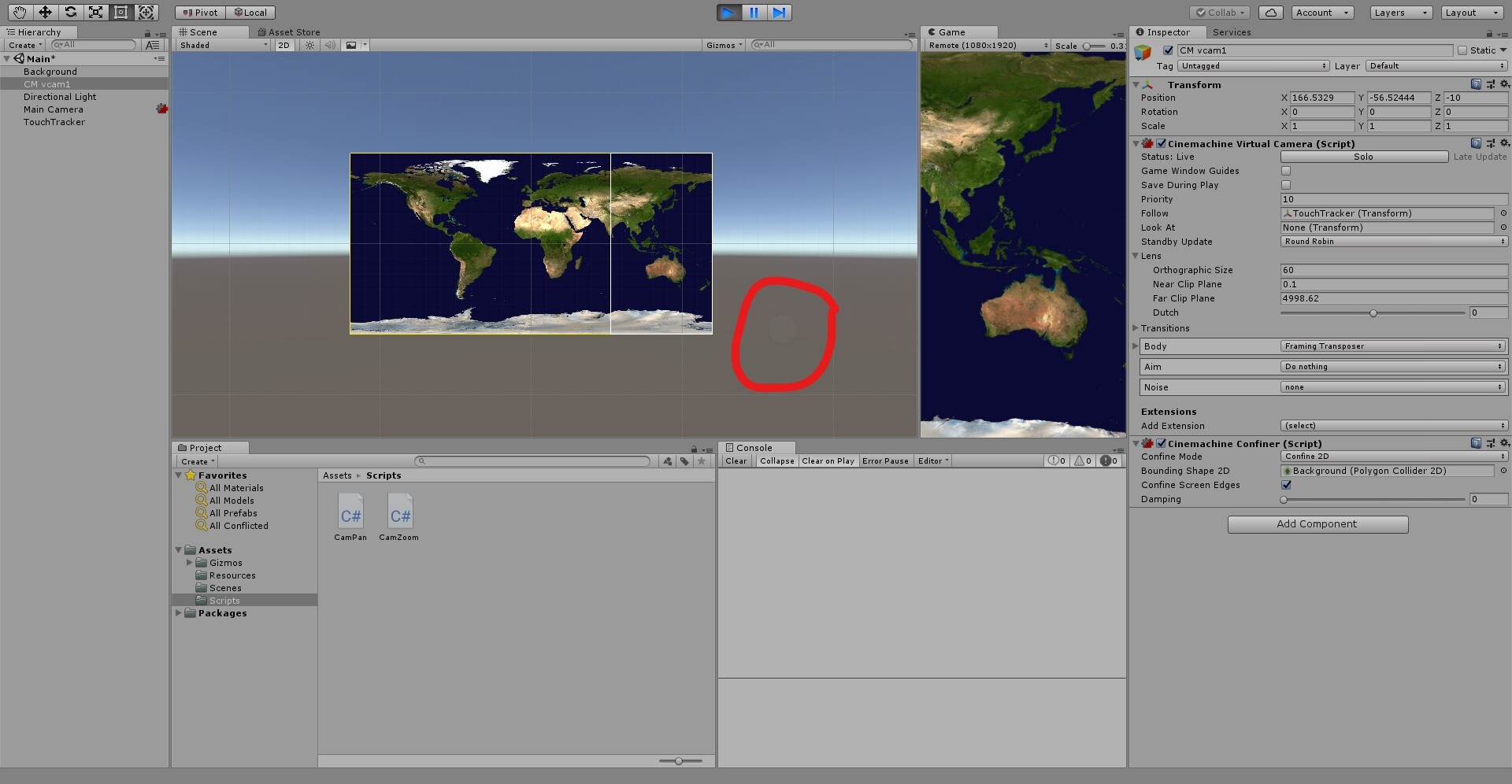Image resolution: width=1512 pixels, height=784 pixels.
Task: Select the Hand tool in the toolbar
Action: click(x=19, y=12)
